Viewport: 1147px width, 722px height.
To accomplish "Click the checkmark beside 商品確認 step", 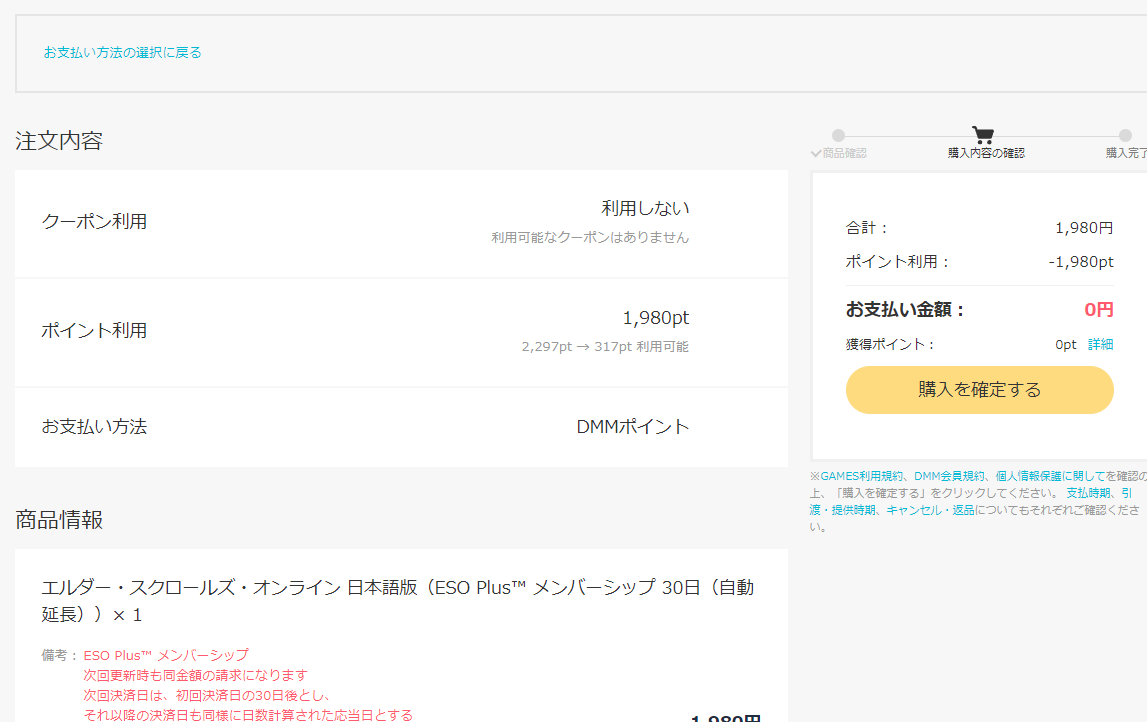I will (816, 154).
